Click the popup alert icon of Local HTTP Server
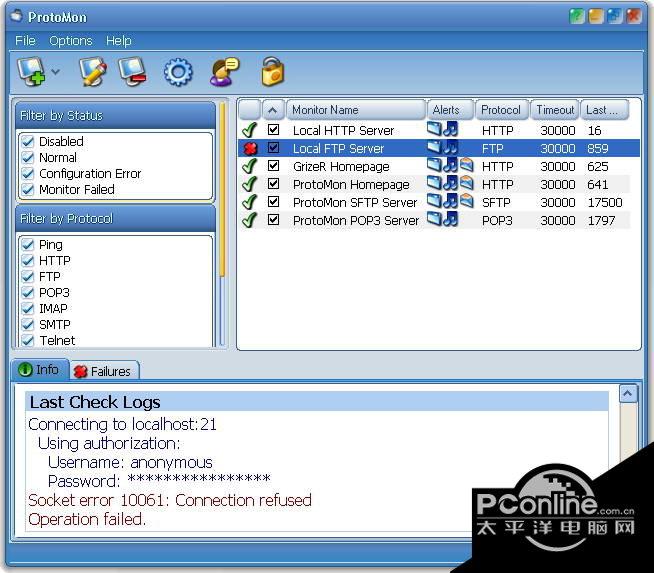Screen dimensions: 654x573 click(x=434, y=129)
